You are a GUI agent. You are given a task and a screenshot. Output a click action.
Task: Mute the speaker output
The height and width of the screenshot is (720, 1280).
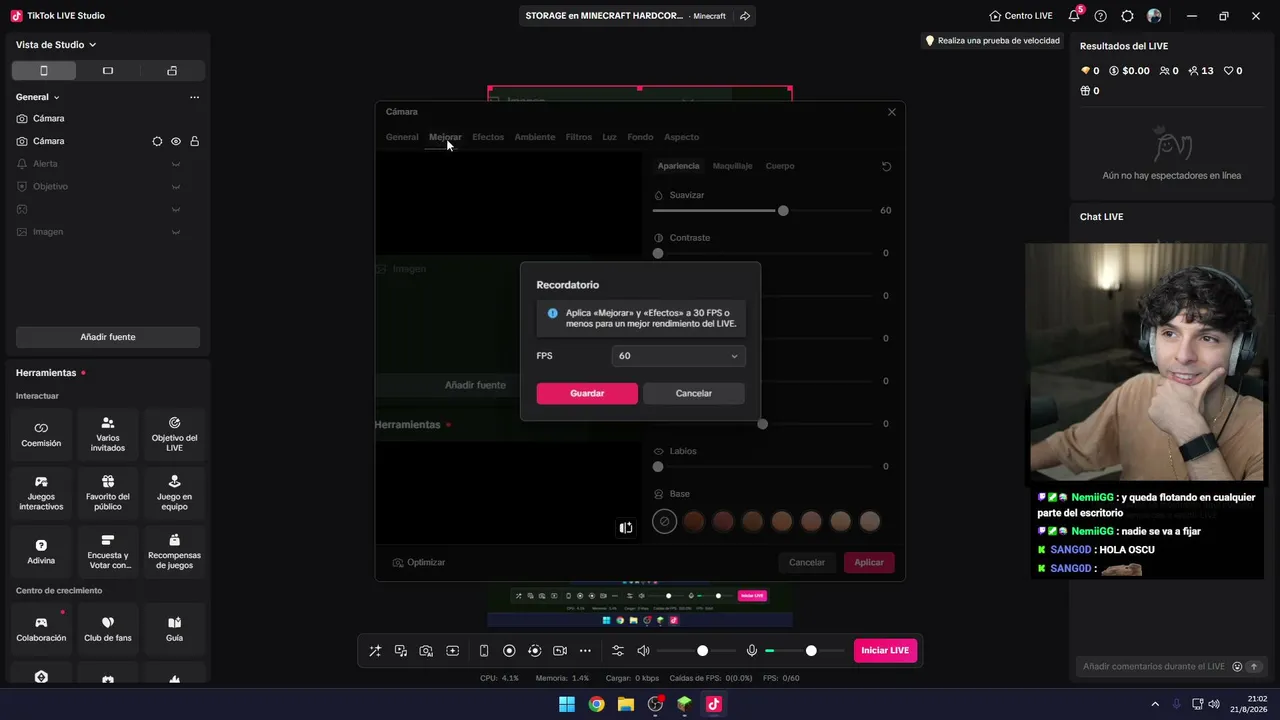click(x=643, y=651)
